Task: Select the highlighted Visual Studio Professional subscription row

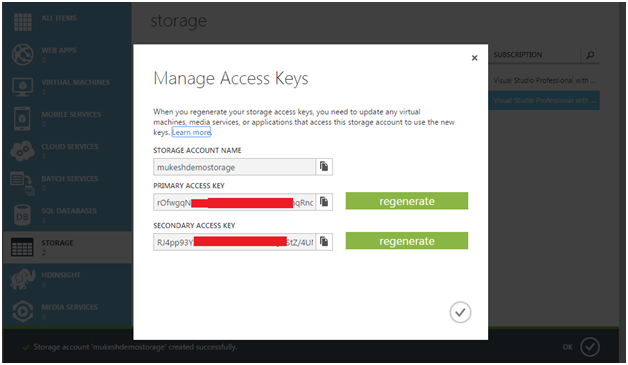Action: (544, 100)
